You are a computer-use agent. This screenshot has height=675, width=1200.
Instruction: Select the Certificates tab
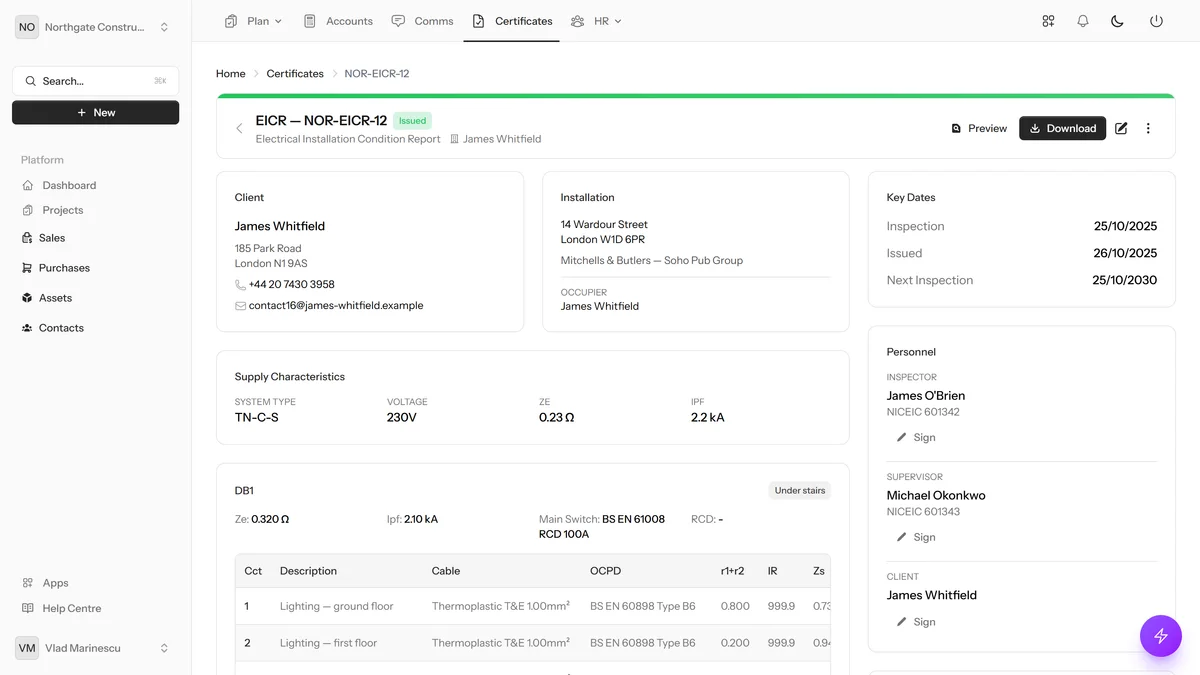pos(512,21)
